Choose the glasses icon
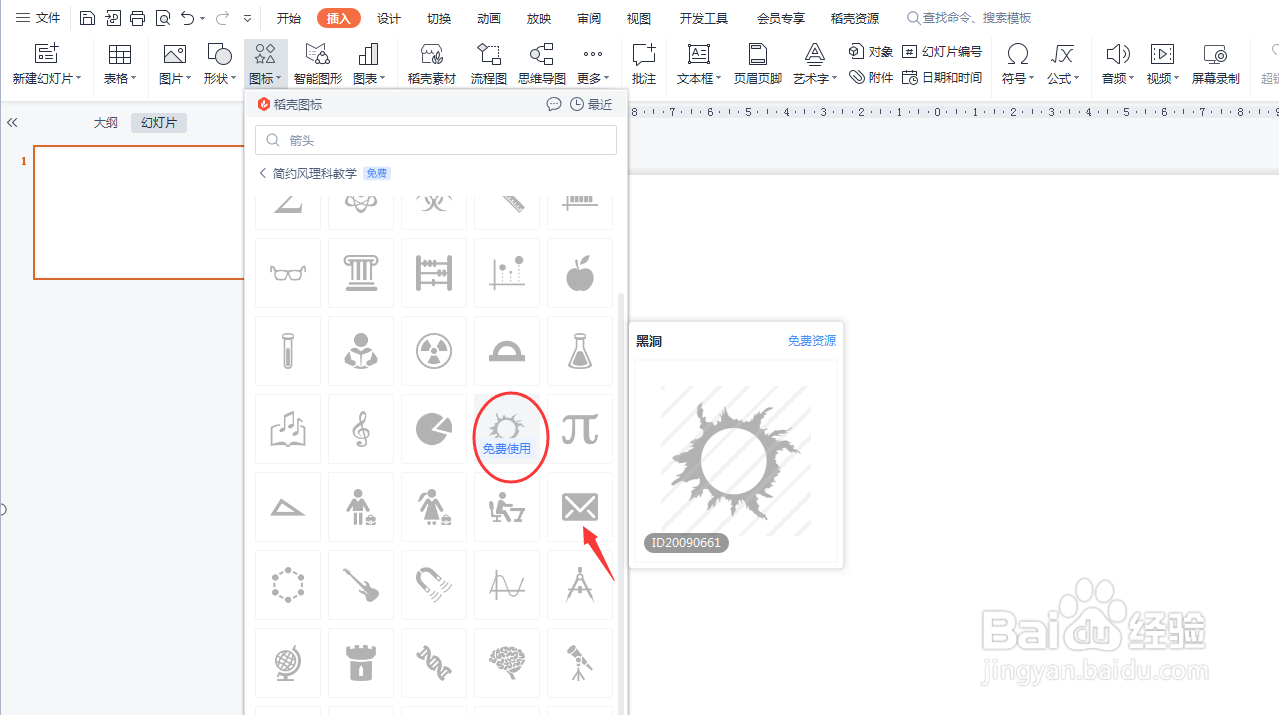The image size is (1279, 715). (x=288, y=273)
